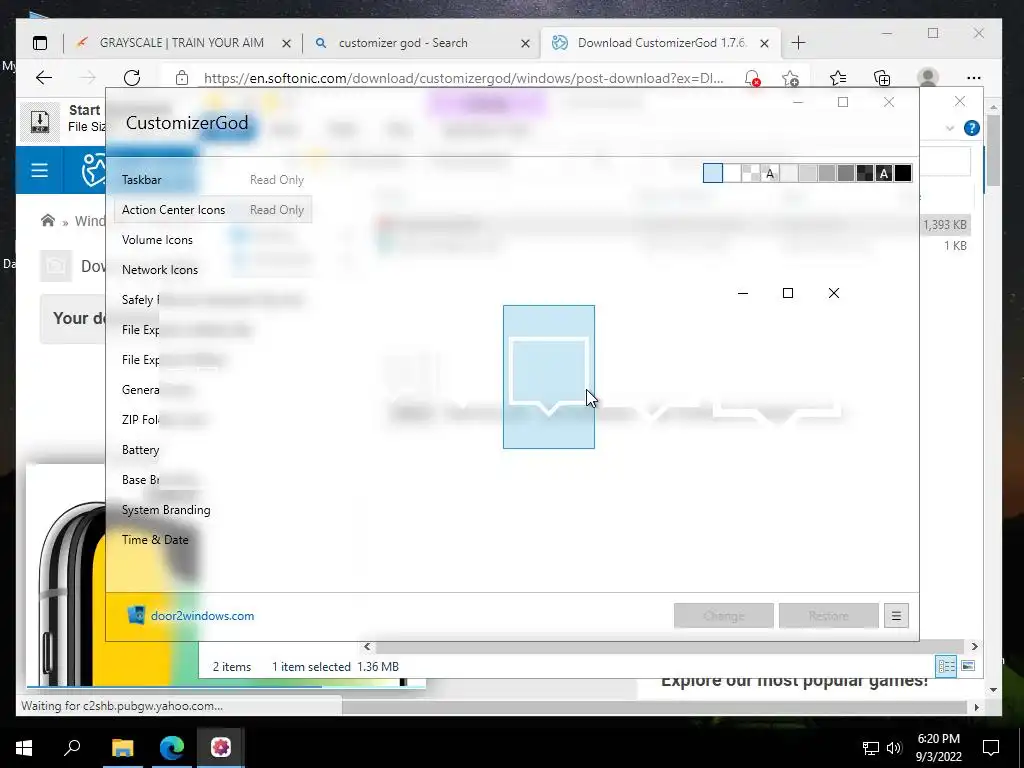Open the Edge Favorites list
The image size is (1024, 768).
point(838,78)
